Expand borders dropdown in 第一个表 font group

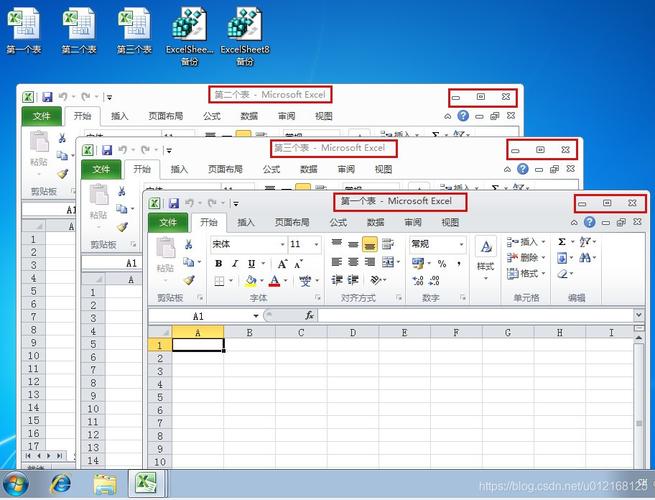(x=231, y=281)
